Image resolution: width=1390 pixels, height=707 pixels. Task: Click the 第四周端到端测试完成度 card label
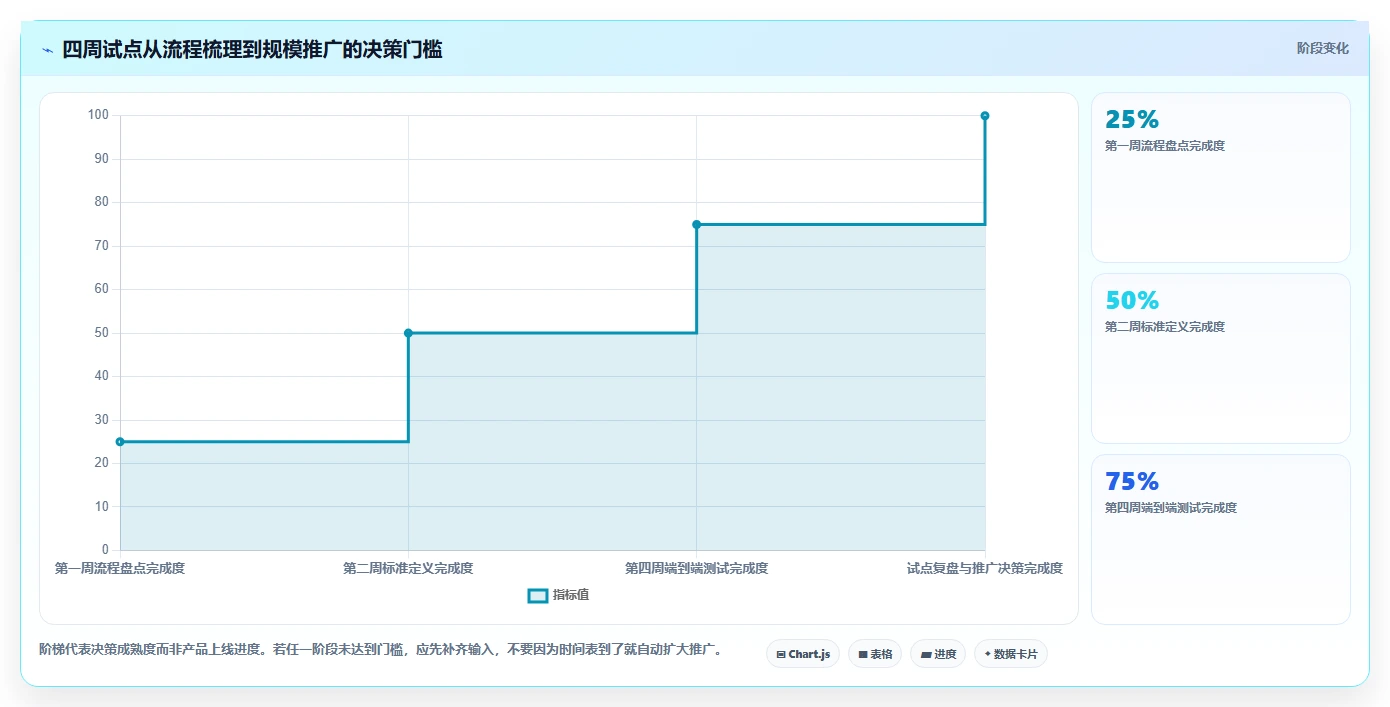[x=1171, y=508]
